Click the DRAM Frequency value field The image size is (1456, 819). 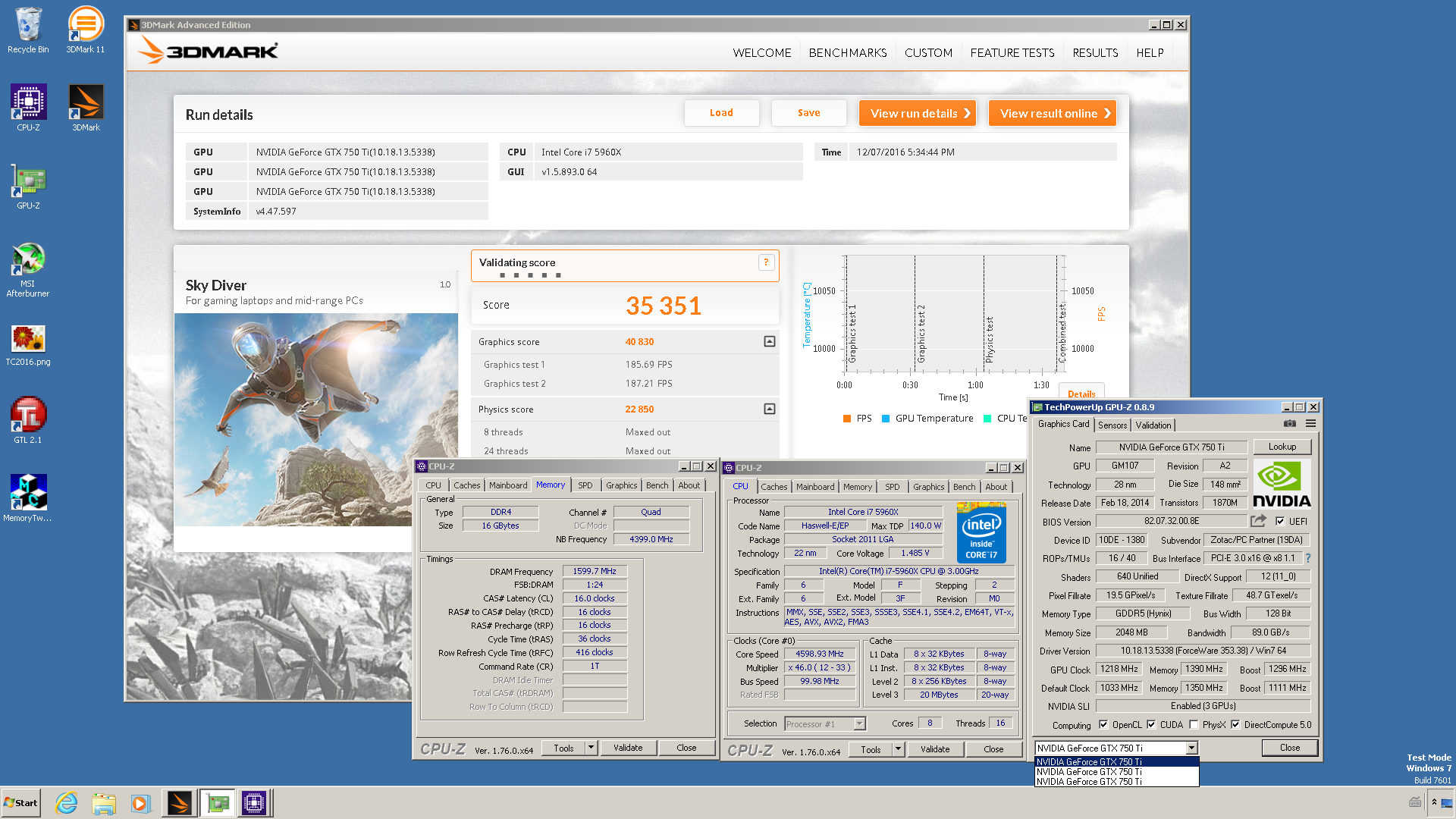coord(595,571)
